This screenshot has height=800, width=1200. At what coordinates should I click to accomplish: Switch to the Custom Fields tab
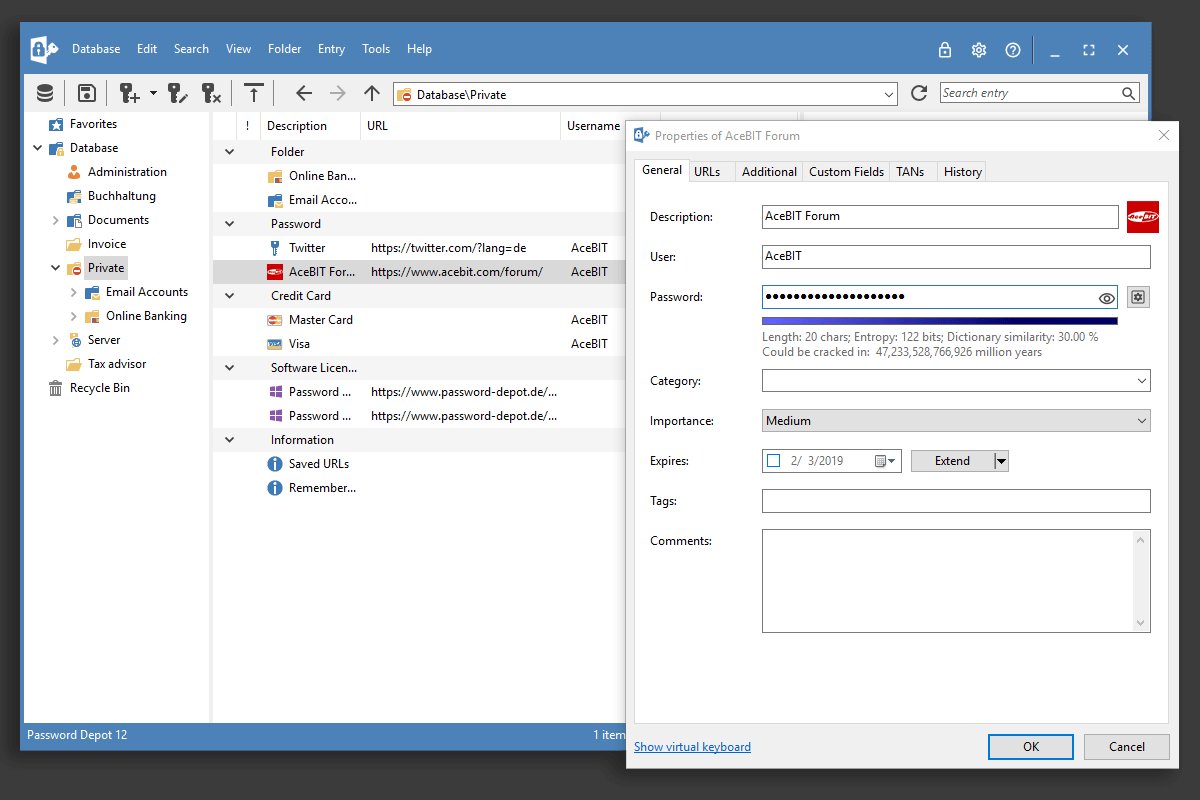[846, 172]
